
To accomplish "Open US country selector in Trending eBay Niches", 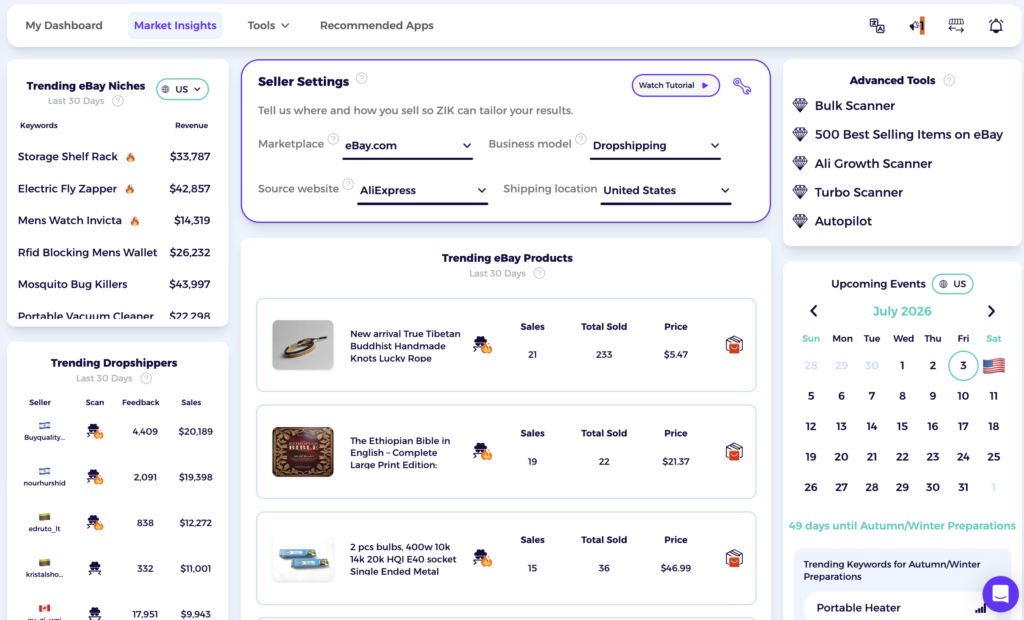I will (182, 90).
